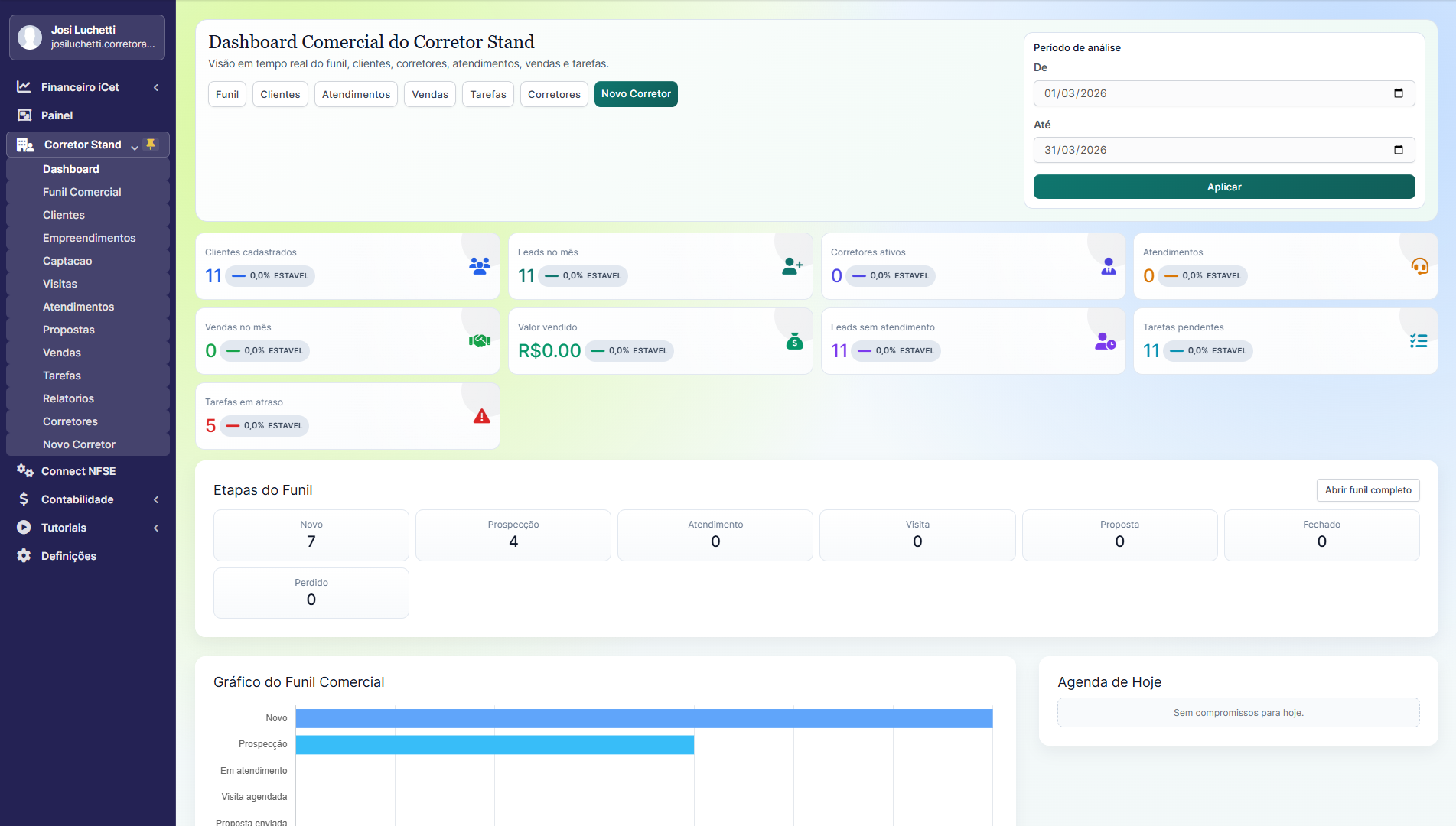Click the add-user icon in Leads no mês

(x=792, y=266)
